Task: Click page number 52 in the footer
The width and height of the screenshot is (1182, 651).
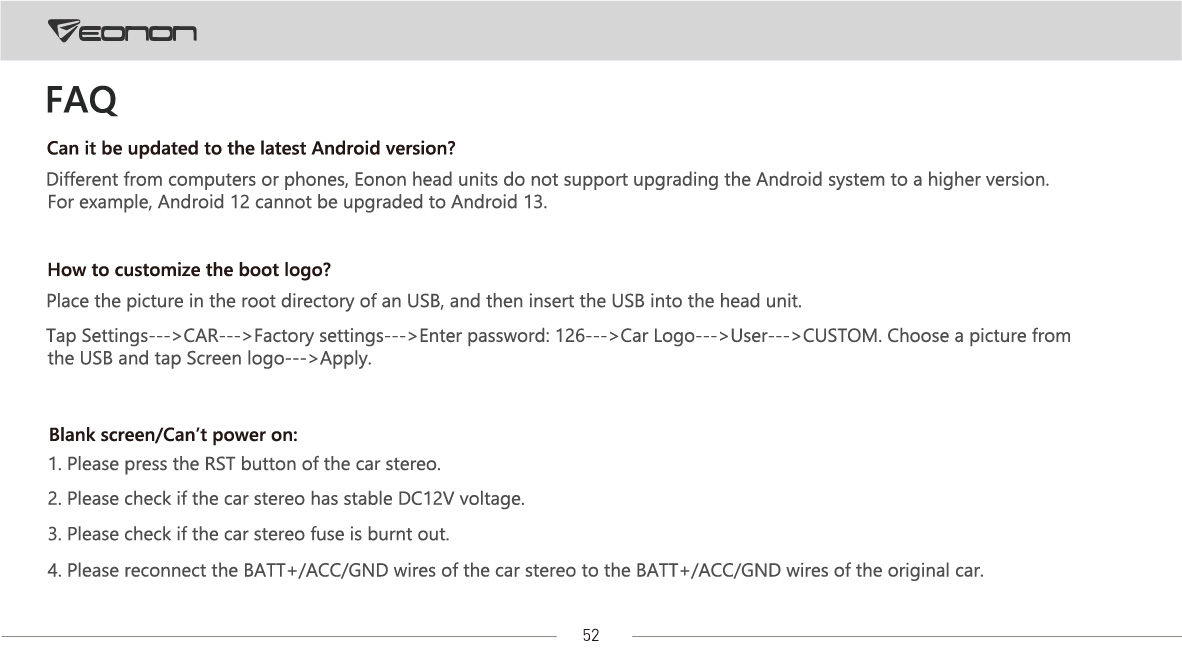Action: [x=591, y=635]
